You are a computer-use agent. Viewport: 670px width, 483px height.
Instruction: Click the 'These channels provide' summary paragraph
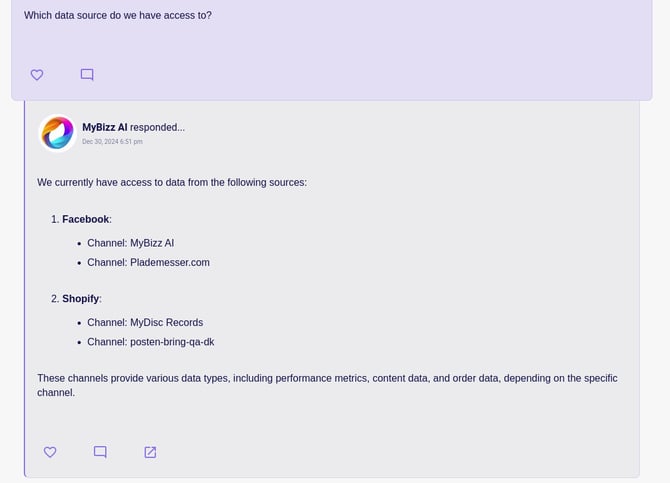coord(327,385)
